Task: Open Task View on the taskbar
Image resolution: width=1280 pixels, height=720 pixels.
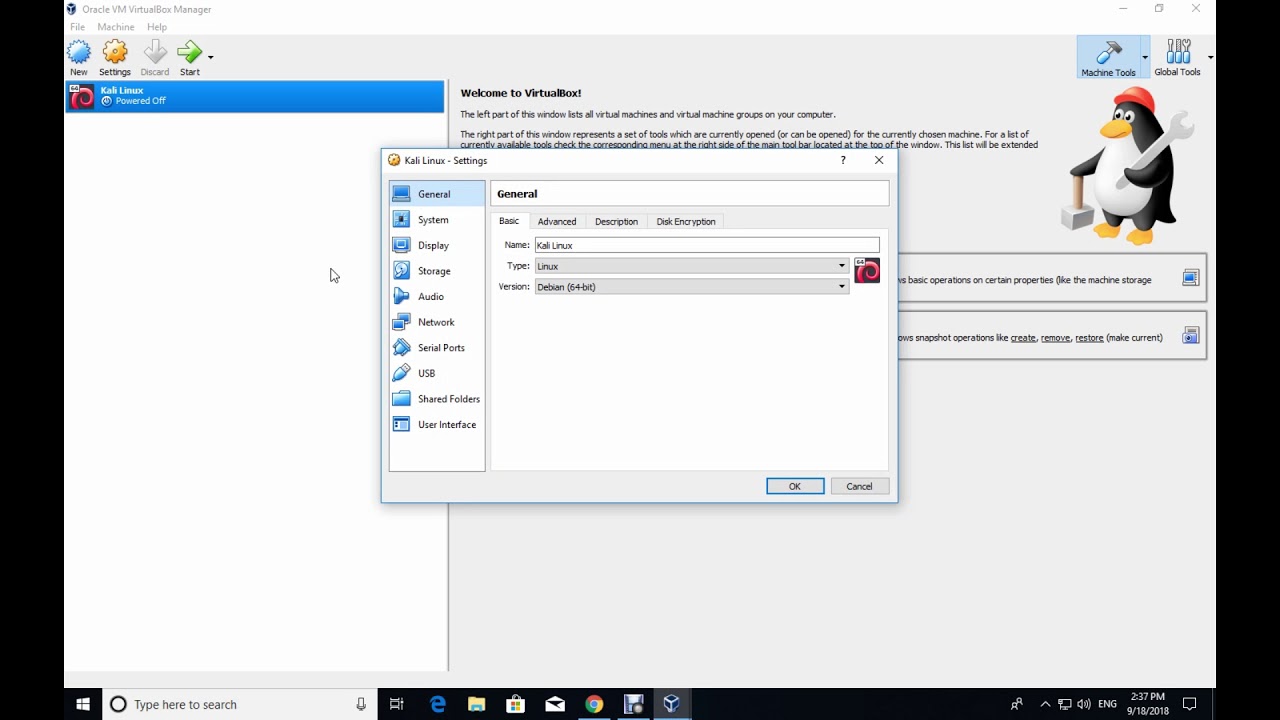Action: 397,704
